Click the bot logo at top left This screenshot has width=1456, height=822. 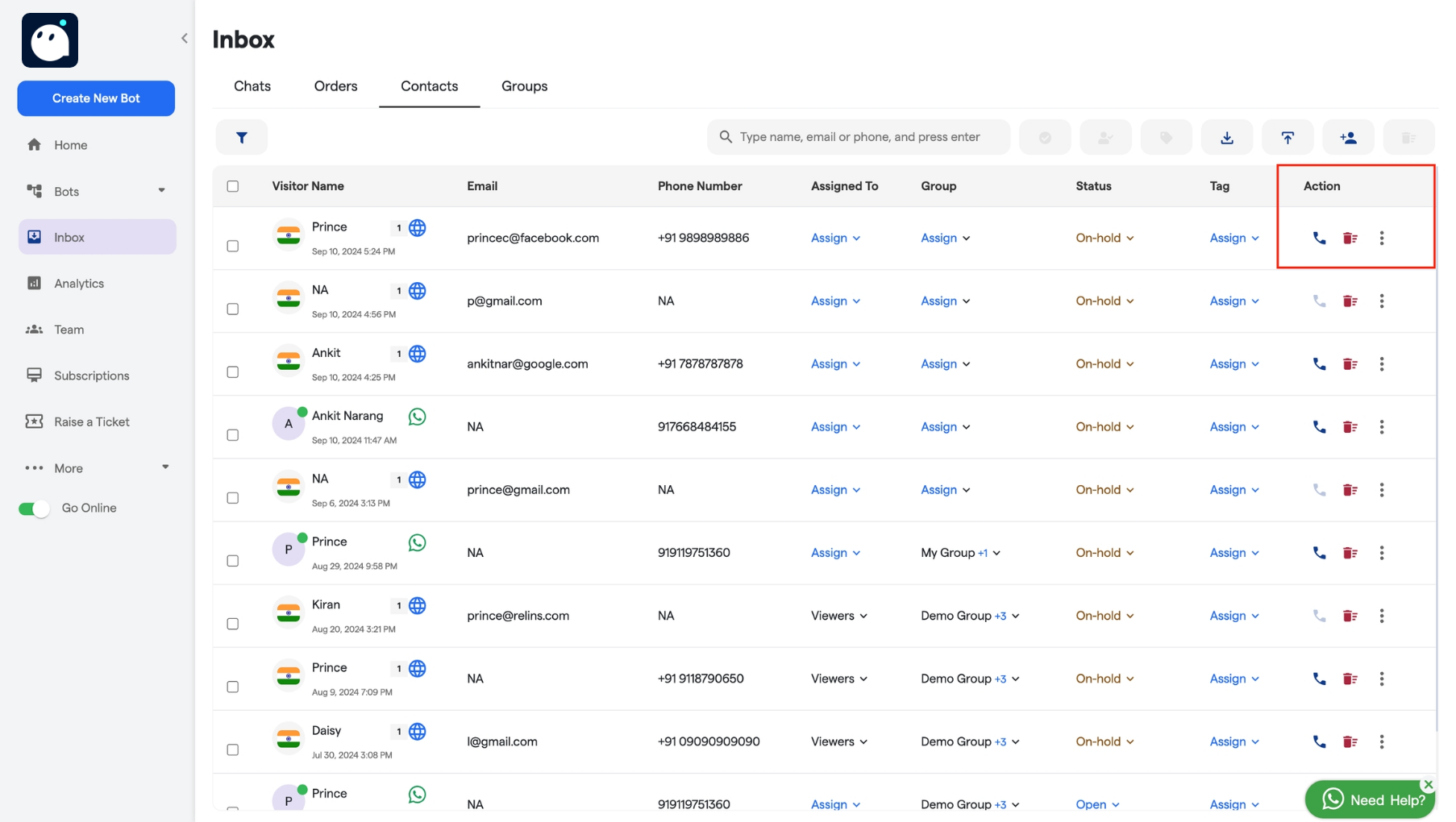coord(50,40)
